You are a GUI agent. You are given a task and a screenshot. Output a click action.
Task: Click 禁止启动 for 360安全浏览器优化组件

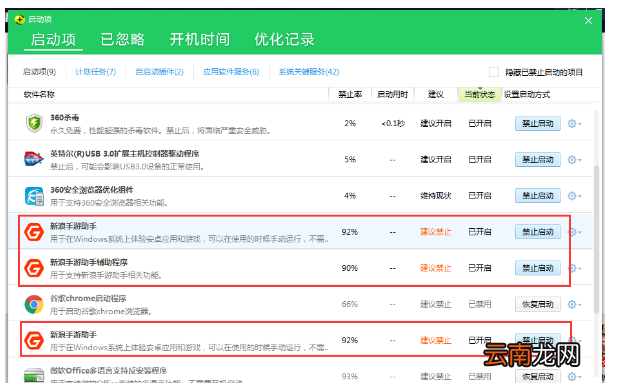tap(538, 196)
